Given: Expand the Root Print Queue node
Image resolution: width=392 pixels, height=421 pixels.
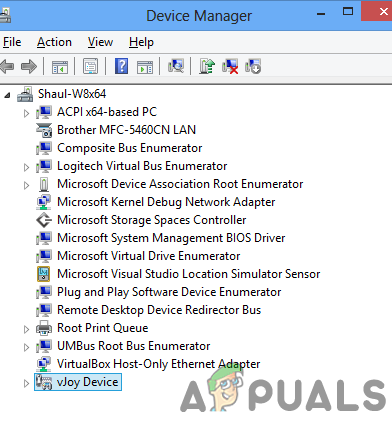Looking at the screenshot, I should (26, 329).
